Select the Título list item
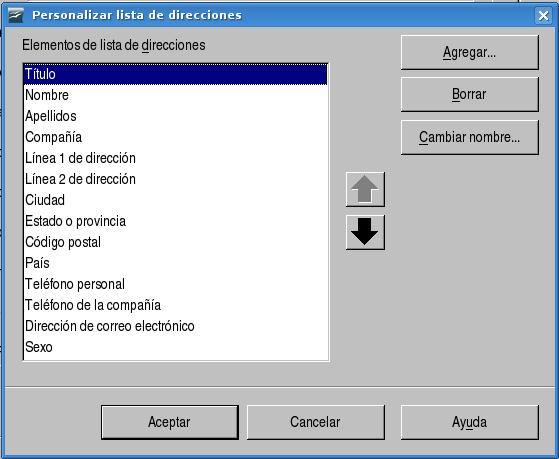Screen dimensions: 559x459 pyautogui.click(x=175, y=74)
